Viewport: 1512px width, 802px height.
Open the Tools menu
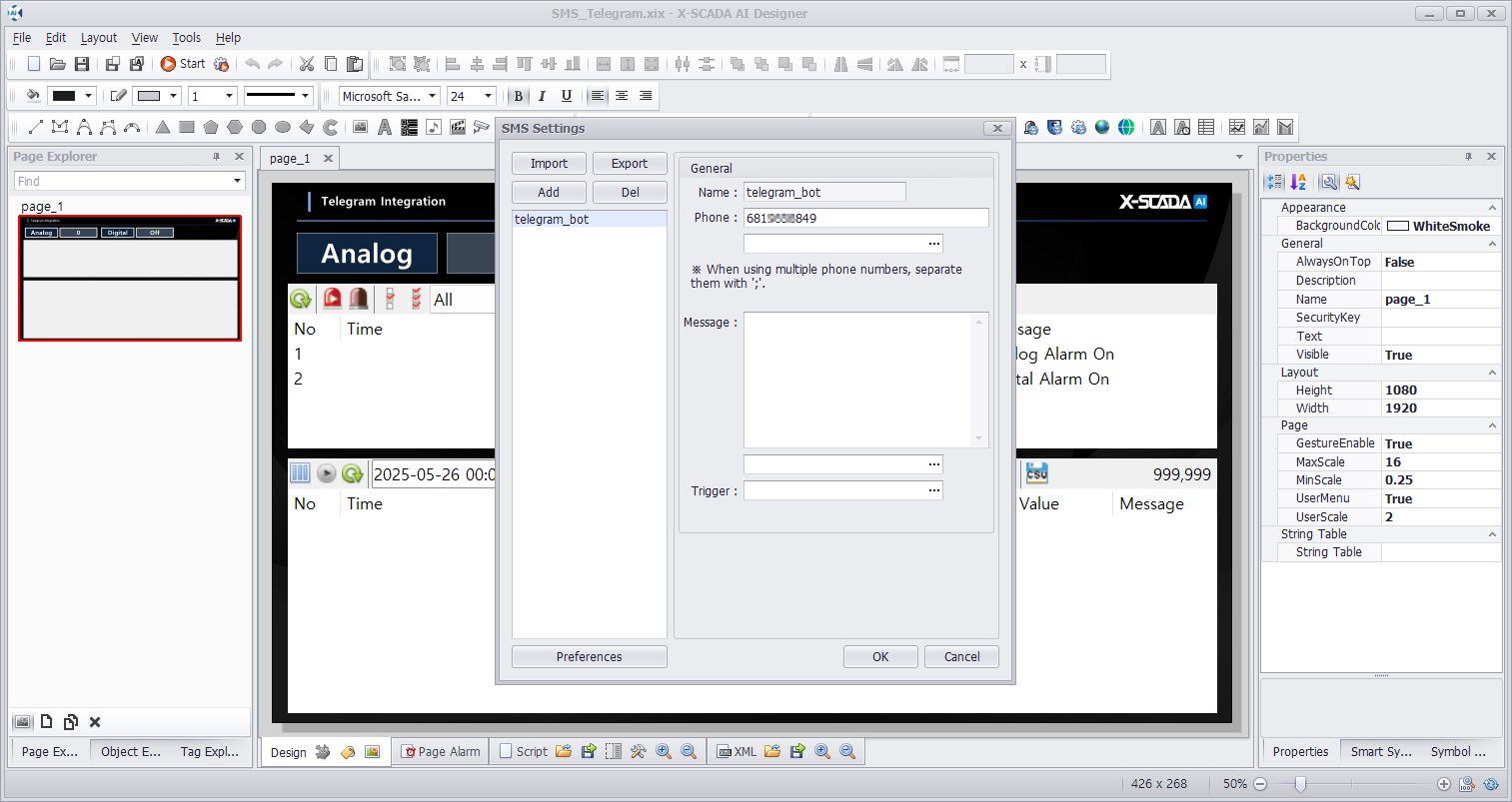pyautogui.click(x=187, y=38)
